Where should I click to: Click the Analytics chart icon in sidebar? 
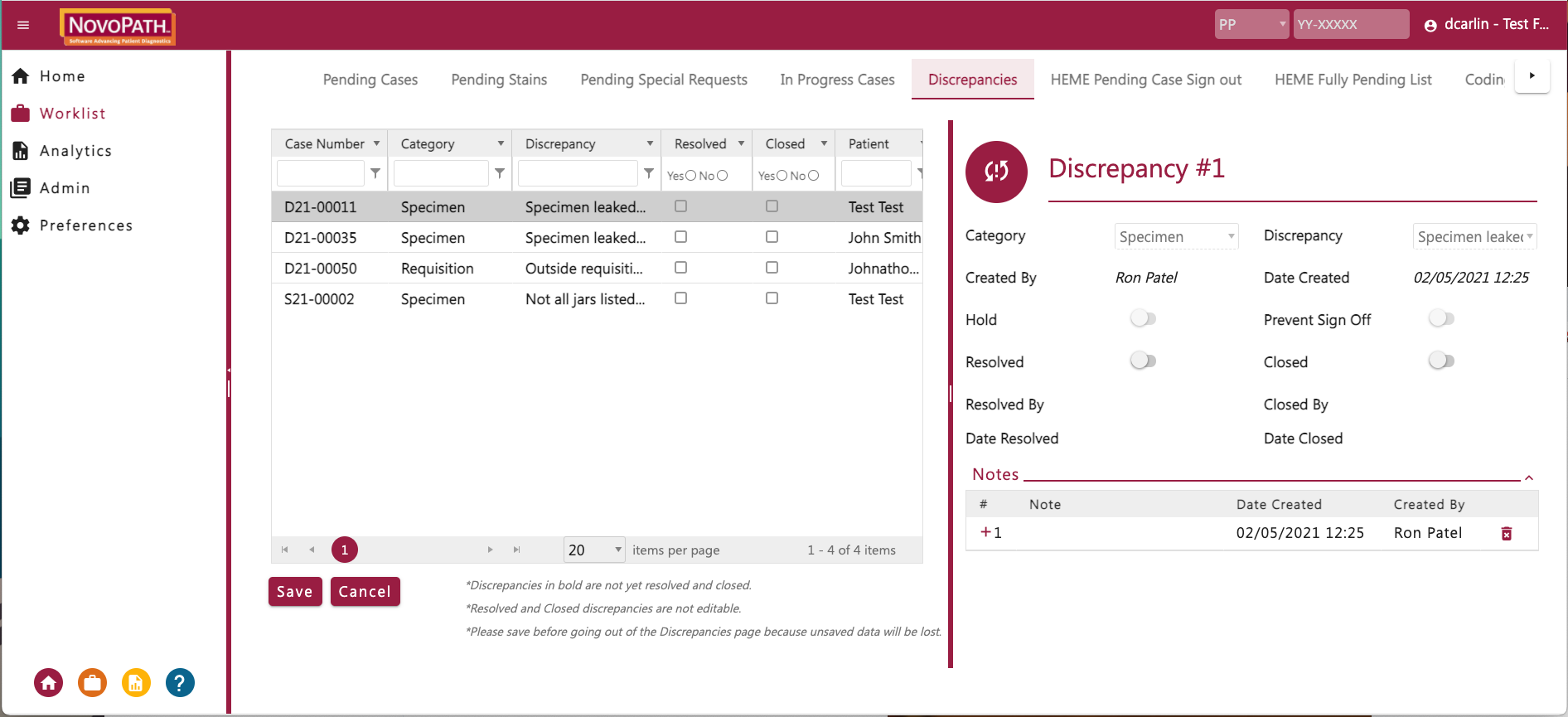[x=21, y=151]
